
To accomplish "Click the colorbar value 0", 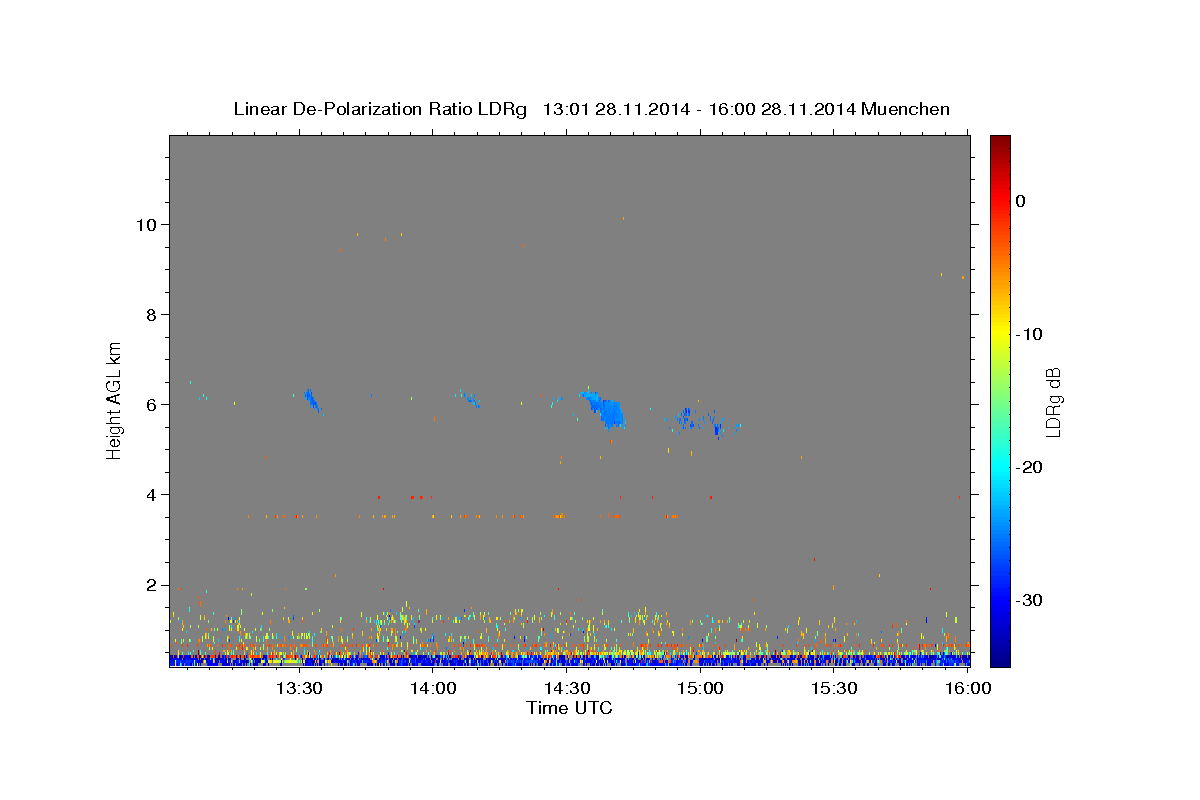I will [1021, 201].
